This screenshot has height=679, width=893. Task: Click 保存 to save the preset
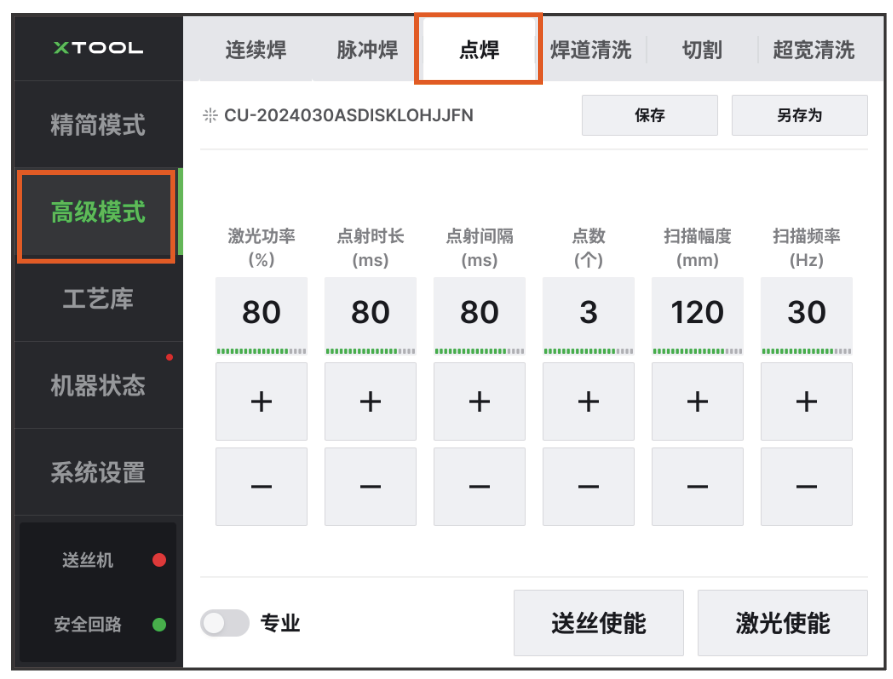click(650, 115)
